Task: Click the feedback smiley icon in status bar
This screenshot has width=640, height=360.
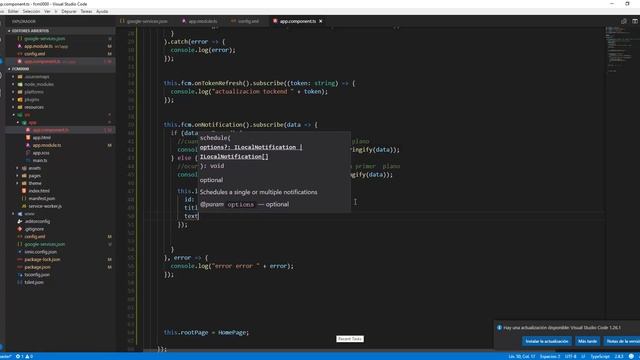Action: (x=631, y=357)
